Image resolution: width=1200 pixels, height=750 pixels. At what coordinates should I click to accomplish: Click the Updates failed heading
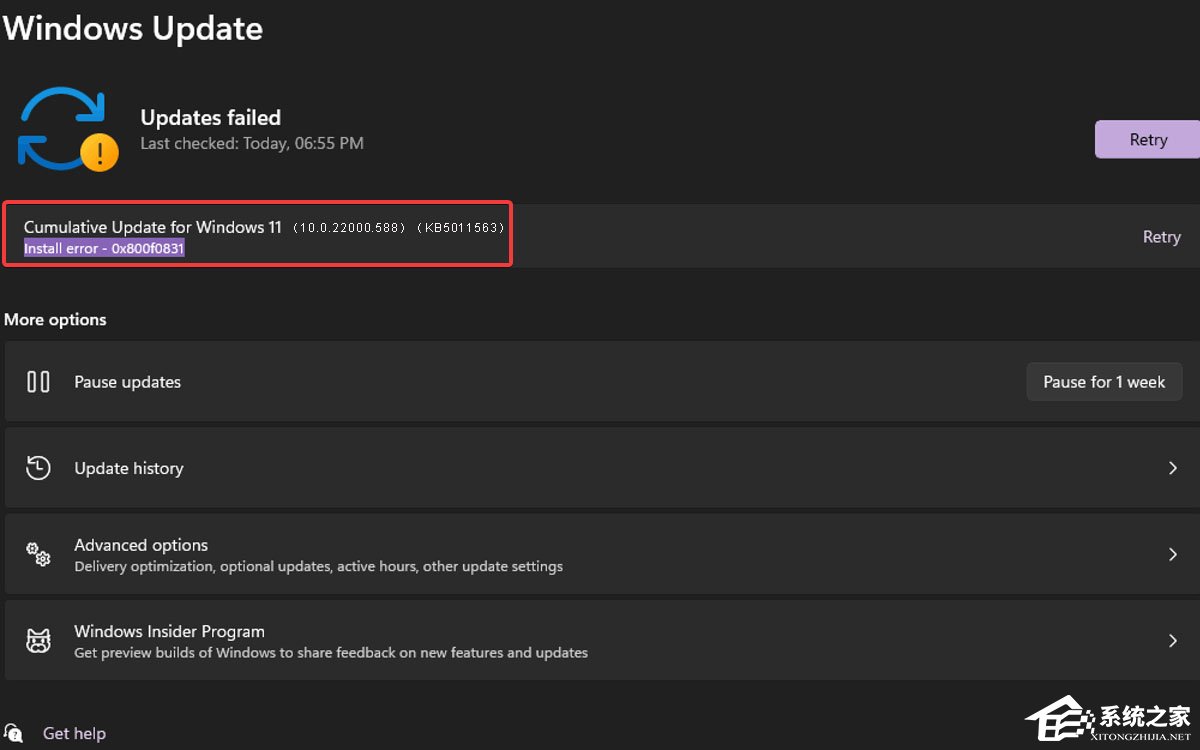[x=210, y=118]
